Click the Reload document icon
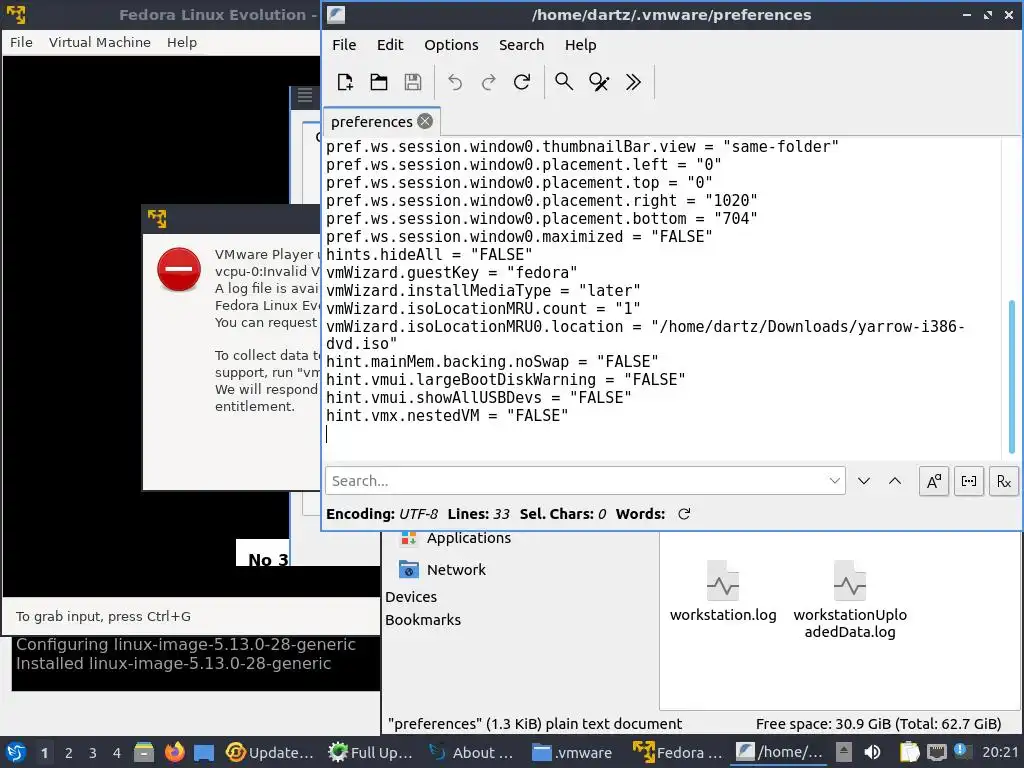The width and height of the screenshot is (1024, 768). [x=522, y=82]
